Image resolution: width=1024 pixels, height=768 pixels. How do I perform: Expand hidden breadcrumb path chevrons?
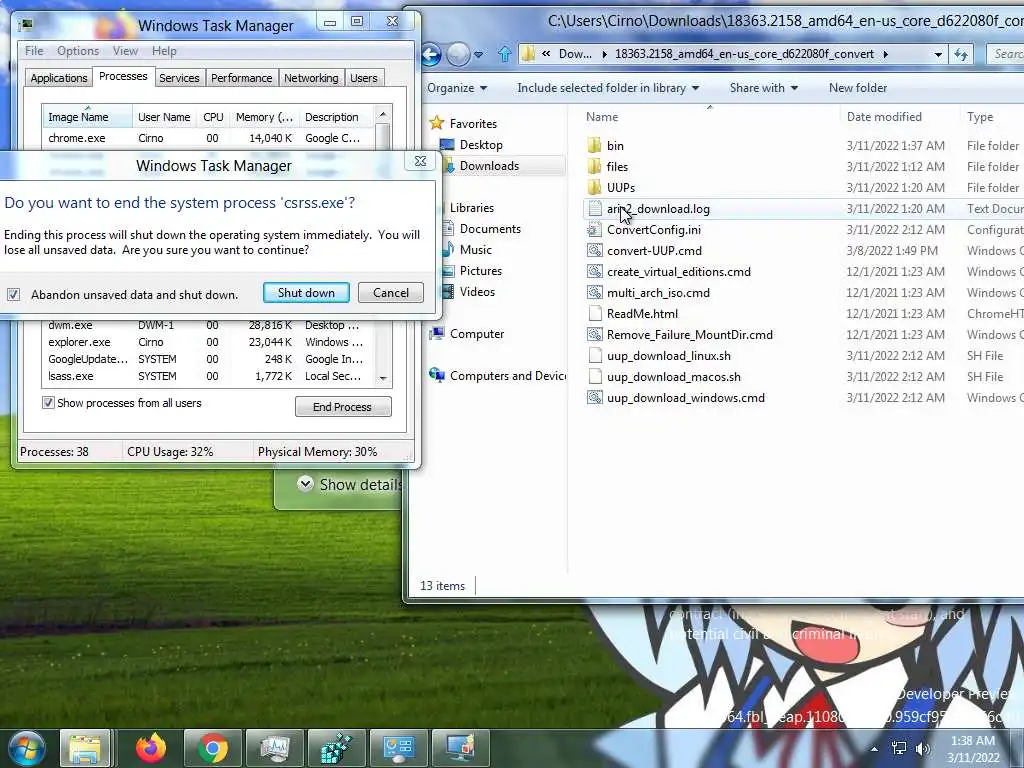coord(545,54)
